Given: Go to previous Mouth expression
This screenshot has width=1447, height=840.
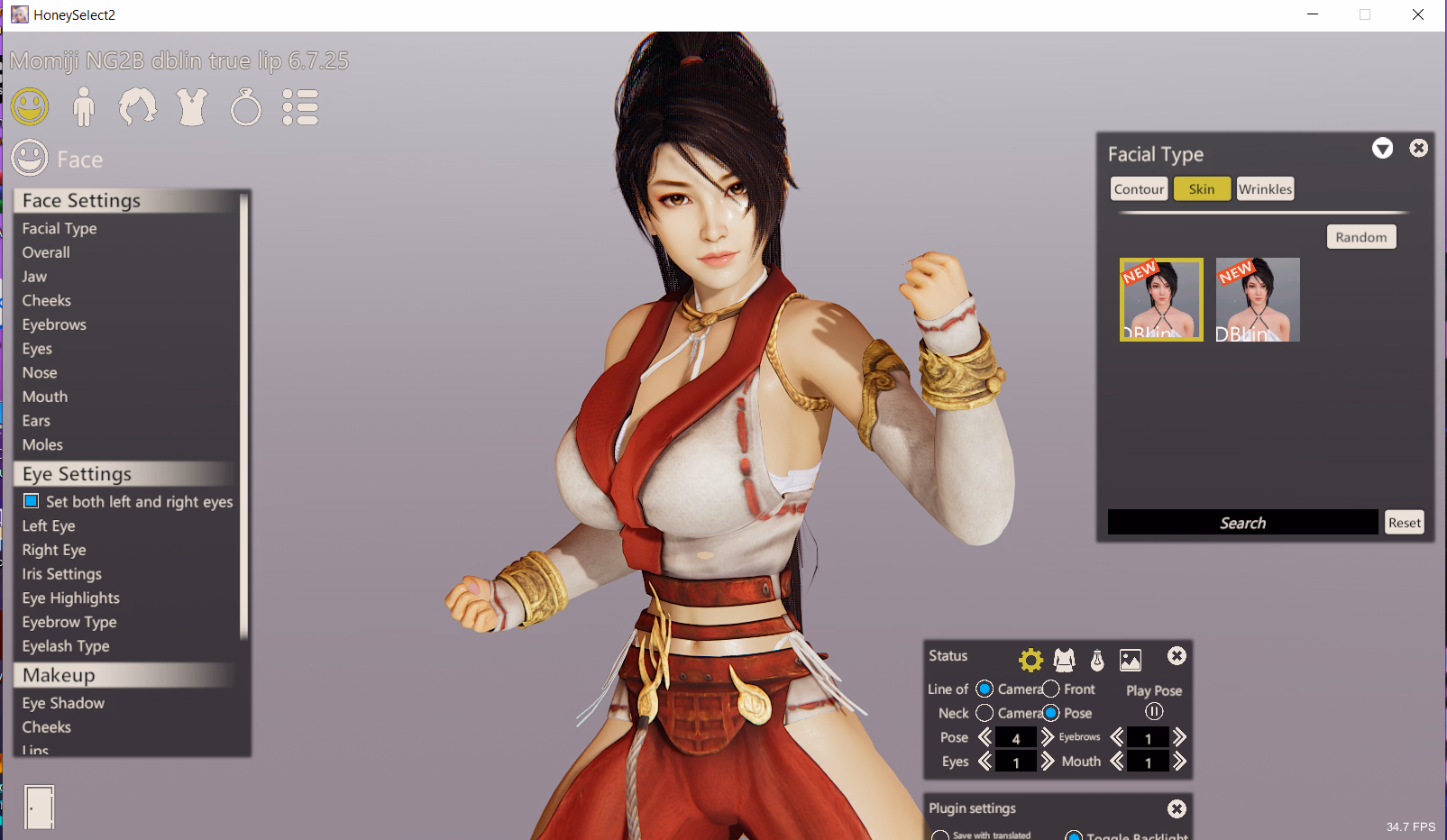Looking at the screenshot, I should [x=1117, y=762].
